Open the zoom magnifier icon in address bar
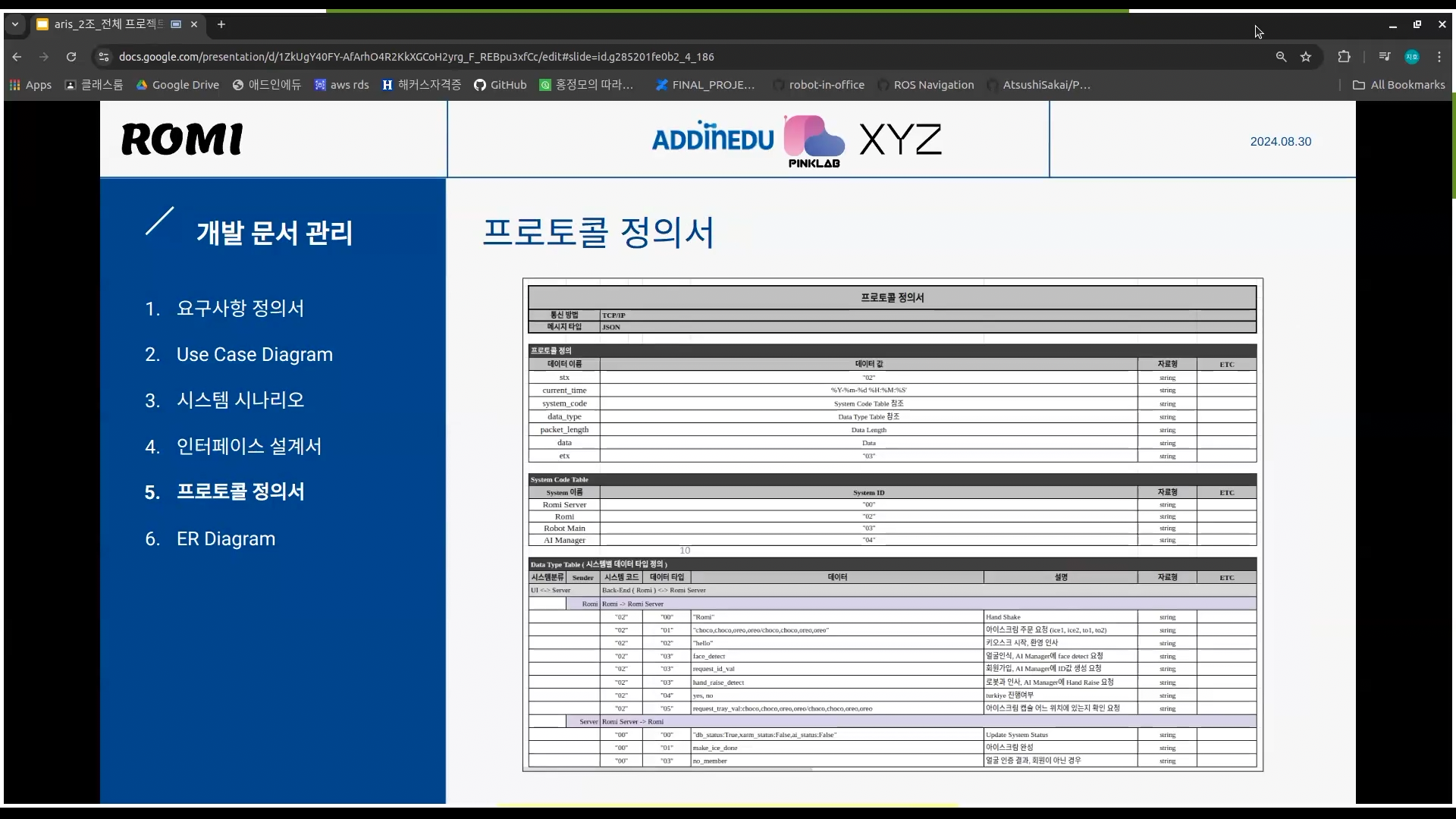The image size is (1456, 819). point(1281,57)
